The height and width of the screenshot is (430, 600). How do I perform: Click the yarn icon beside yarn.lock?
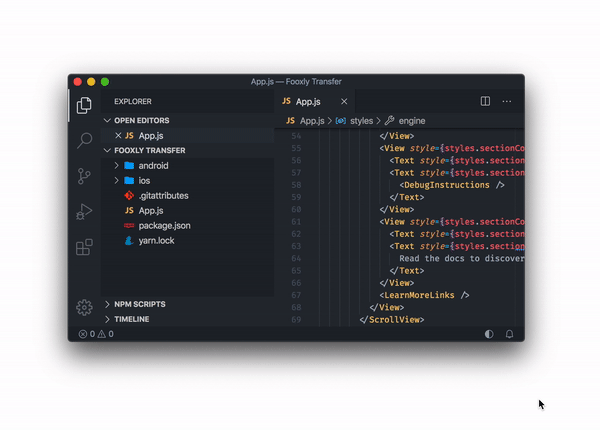[x=129, y=240]
